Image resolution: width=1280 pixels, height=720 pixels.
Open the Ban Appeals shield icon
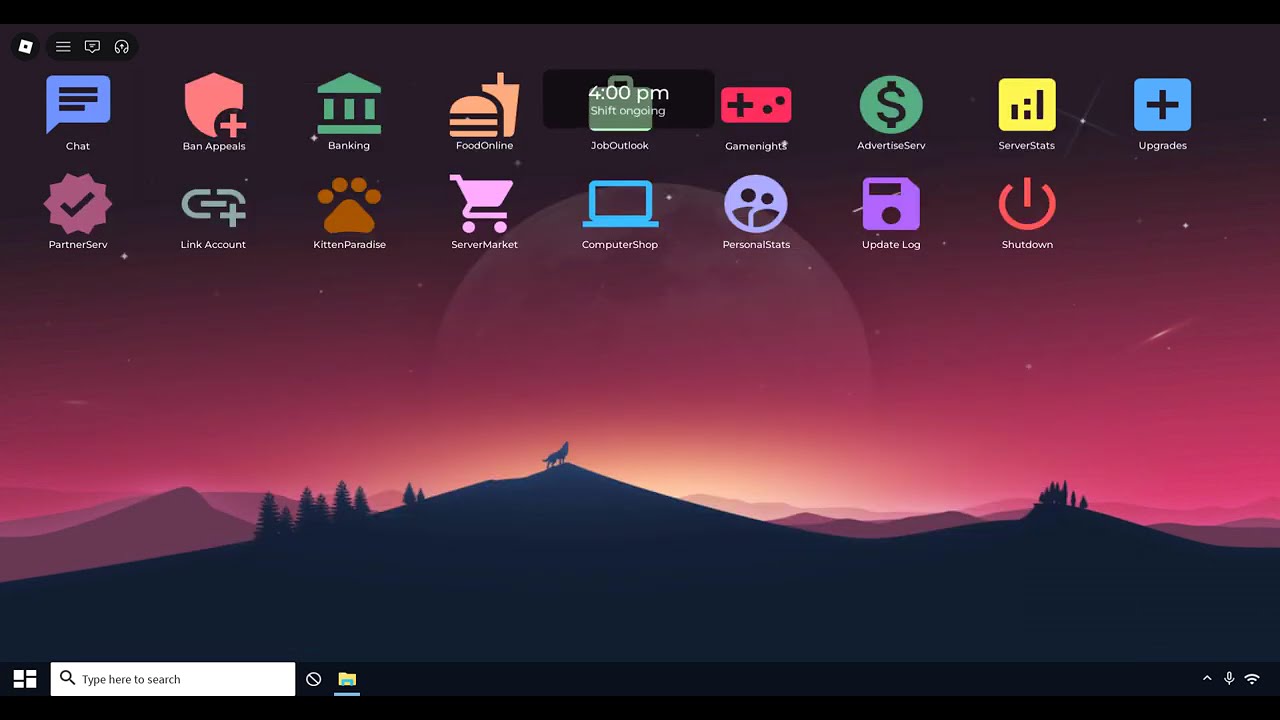(214, 105)
